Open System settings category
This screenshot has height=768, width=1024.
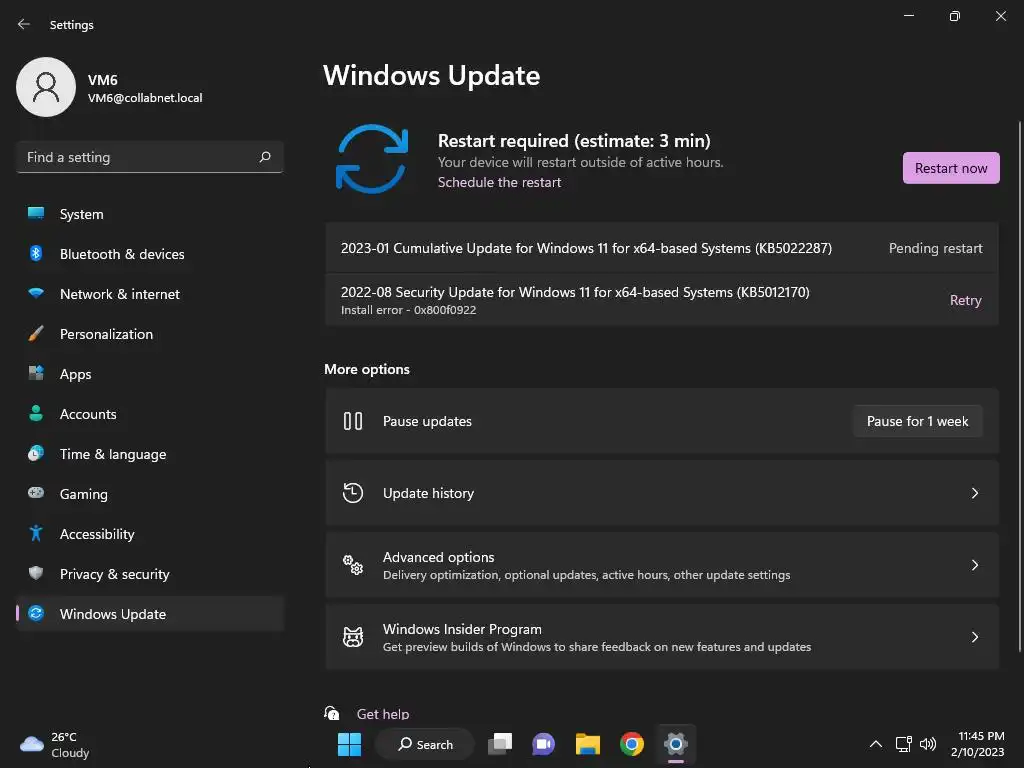(x=150, y=214)
